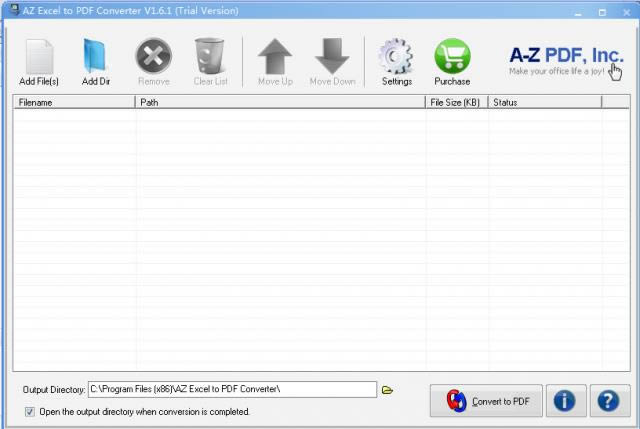Click the Clear List trash icon
The height and width of the screenshot is (429, 640).
pyautogui.click(x=210, y=56)
